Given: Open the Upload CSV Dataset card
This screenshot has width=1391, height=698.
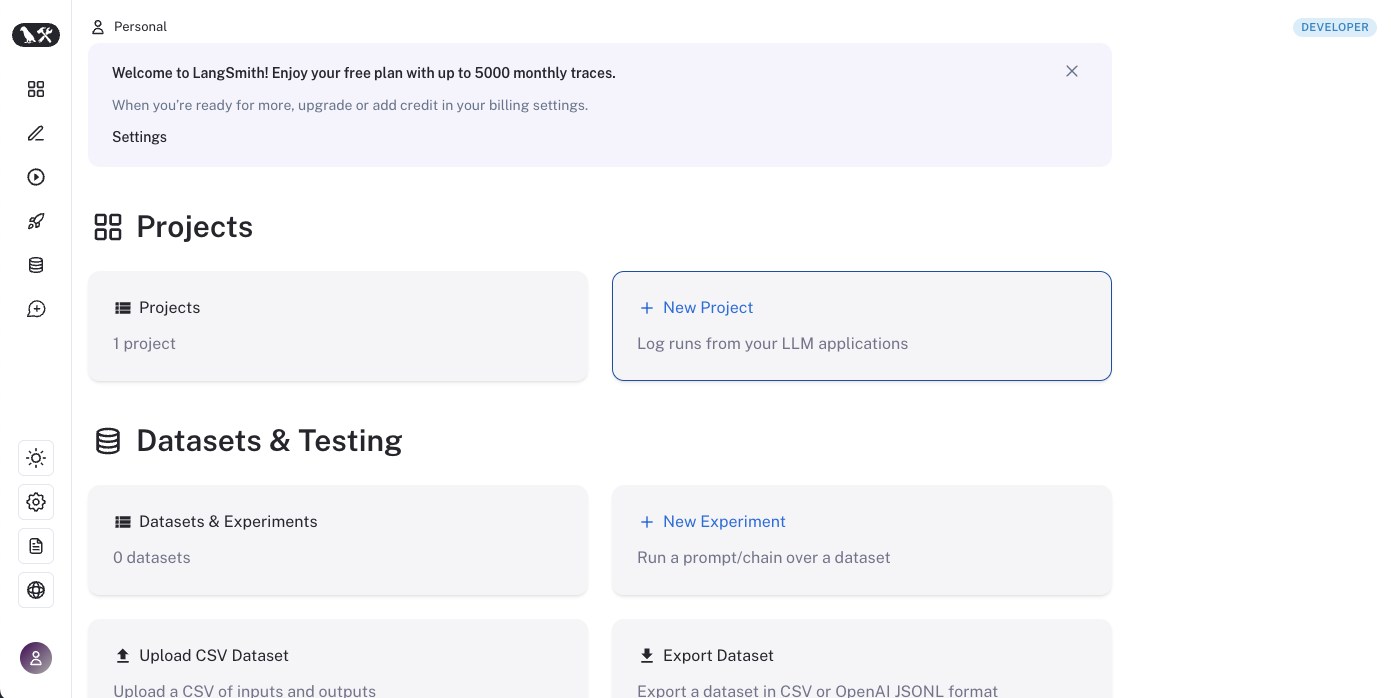Looking at the screenshot, I should pyautogui.click(x=338, y=659).
